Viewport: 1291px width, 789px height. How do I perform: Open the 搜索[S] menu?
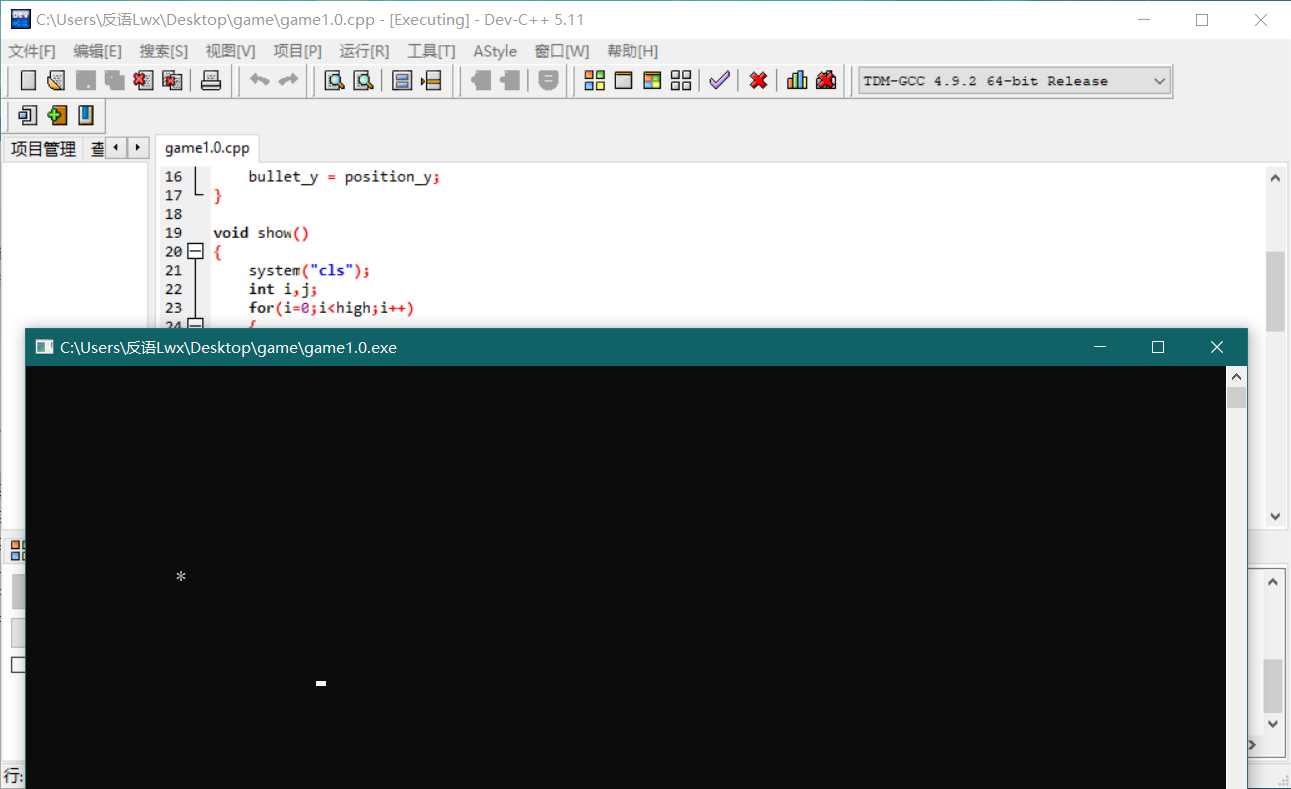tap(164, 51)
